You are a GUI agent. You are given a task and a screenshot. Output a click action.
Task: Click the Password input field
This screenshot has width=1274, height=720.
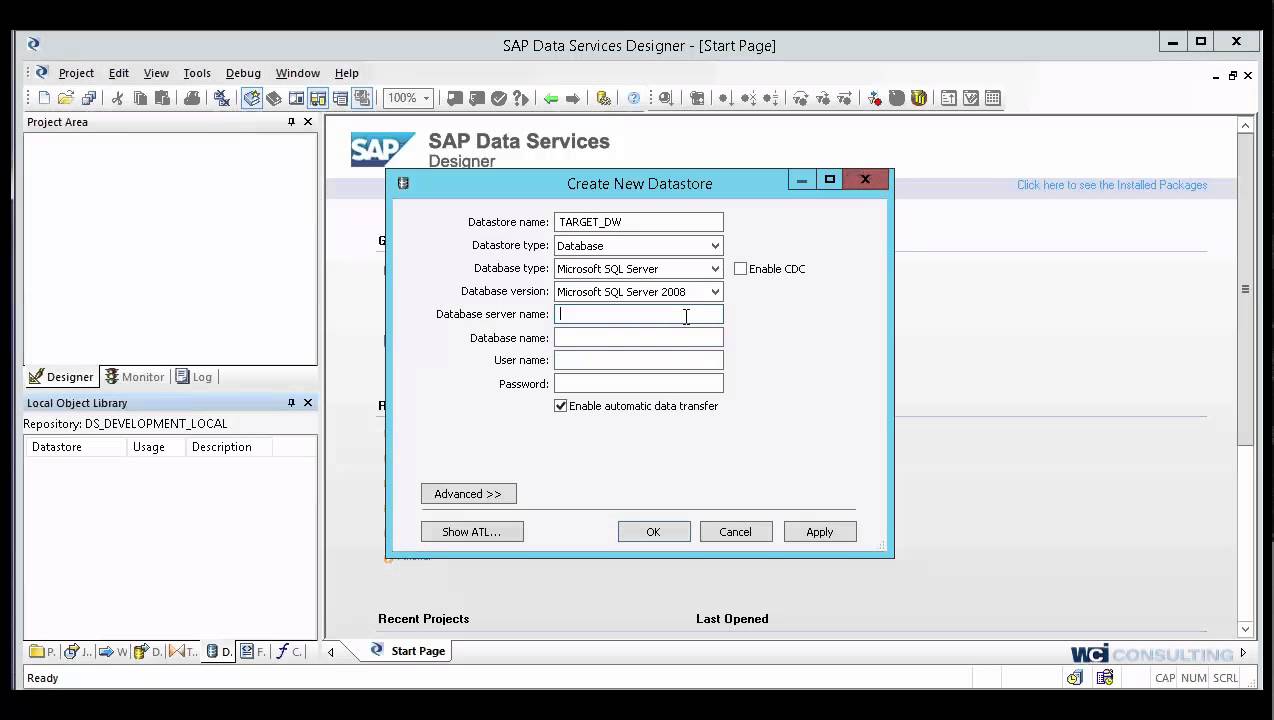click(x=639, y=384)
